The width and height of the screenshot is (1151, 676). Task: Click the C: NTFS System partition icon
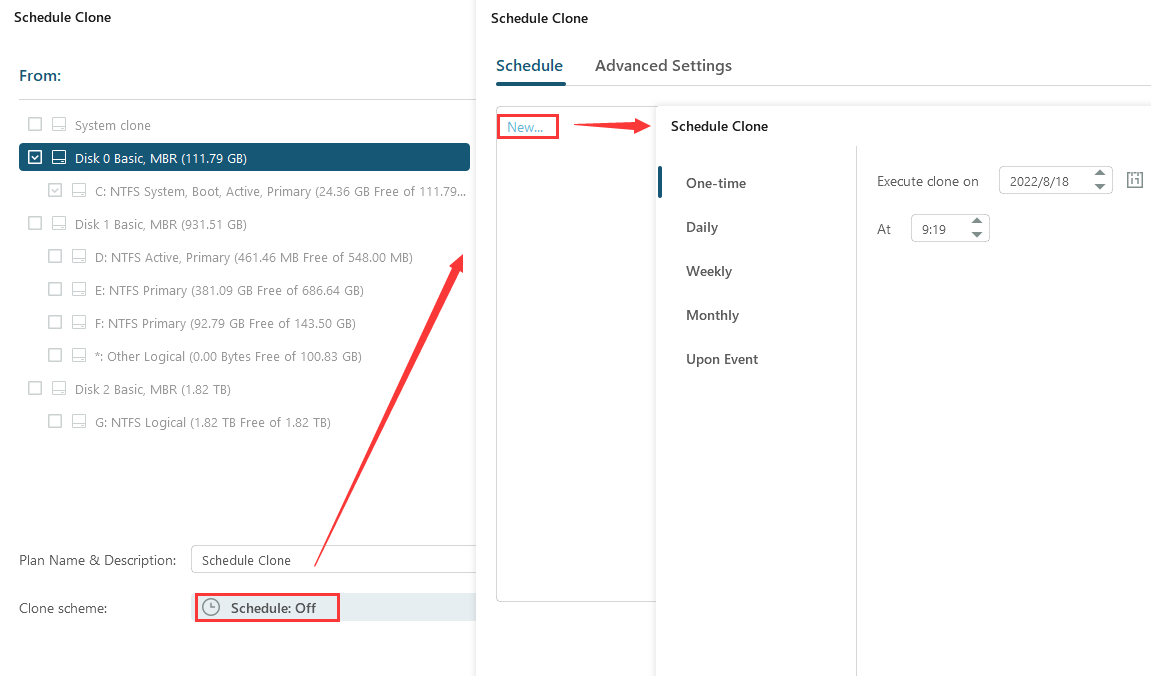click(x=79, y=190)
